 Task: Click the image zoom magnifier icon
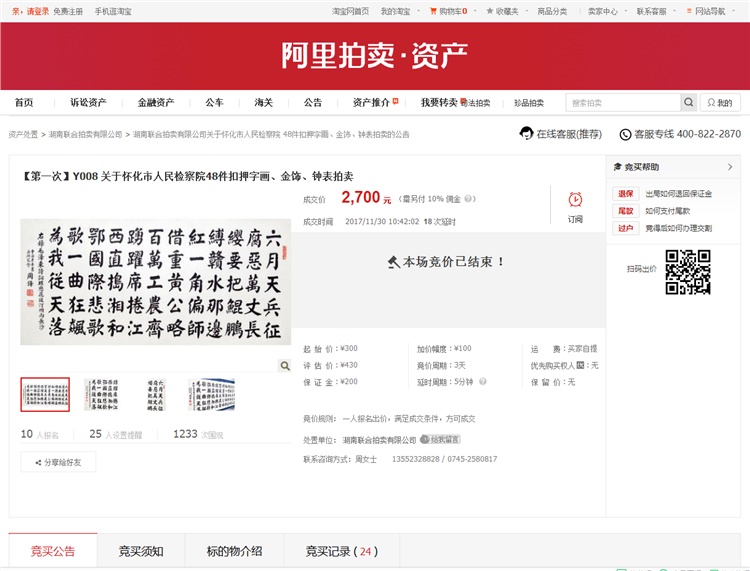[285, 365]
